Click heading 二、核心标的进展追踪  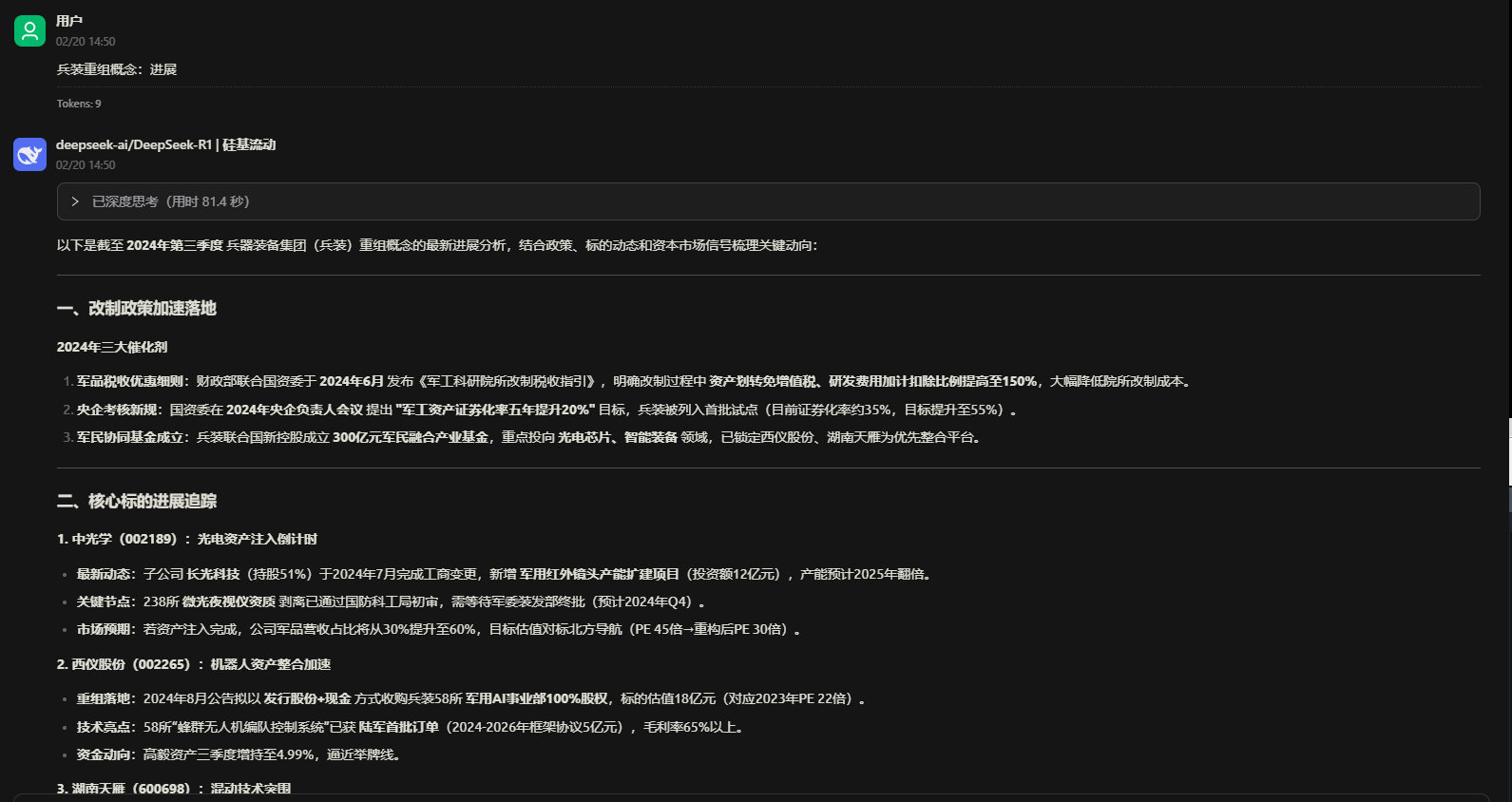click(x=137, y=501)
